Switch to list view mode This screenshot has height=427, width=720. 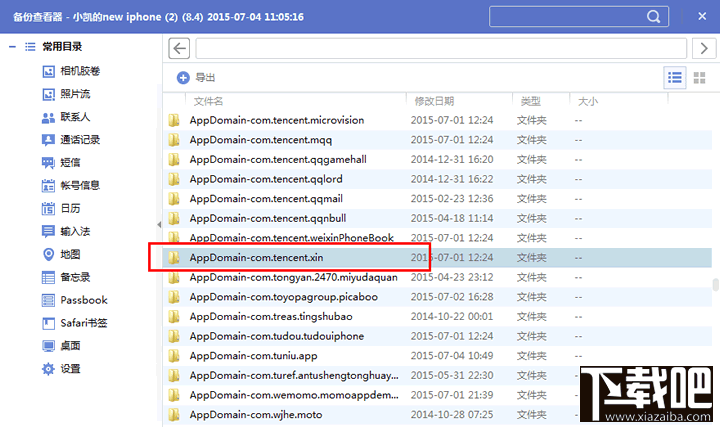pos(675,78)
